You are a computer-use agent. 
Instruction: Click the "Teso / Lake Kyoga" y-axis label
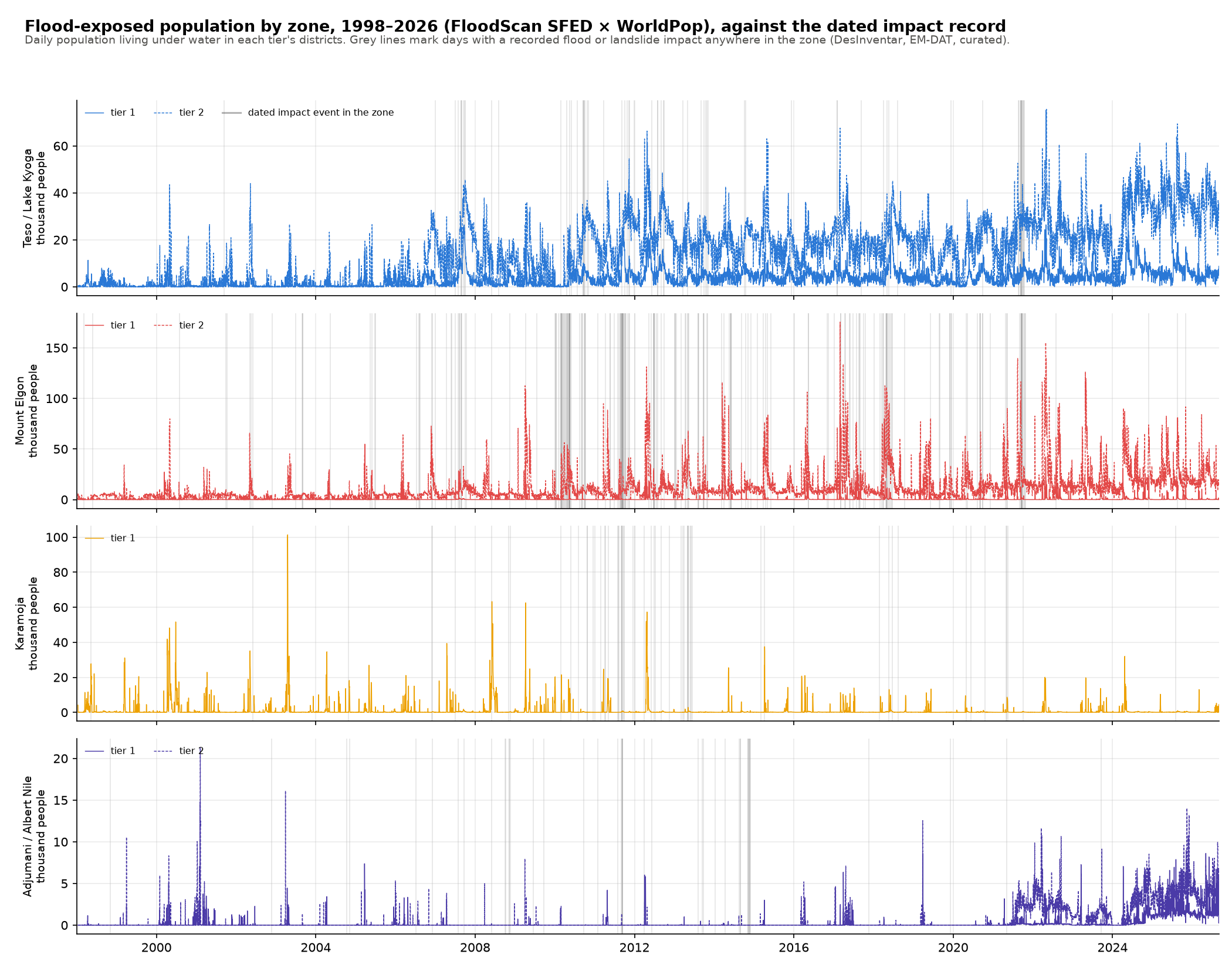[x=28, y=198]
